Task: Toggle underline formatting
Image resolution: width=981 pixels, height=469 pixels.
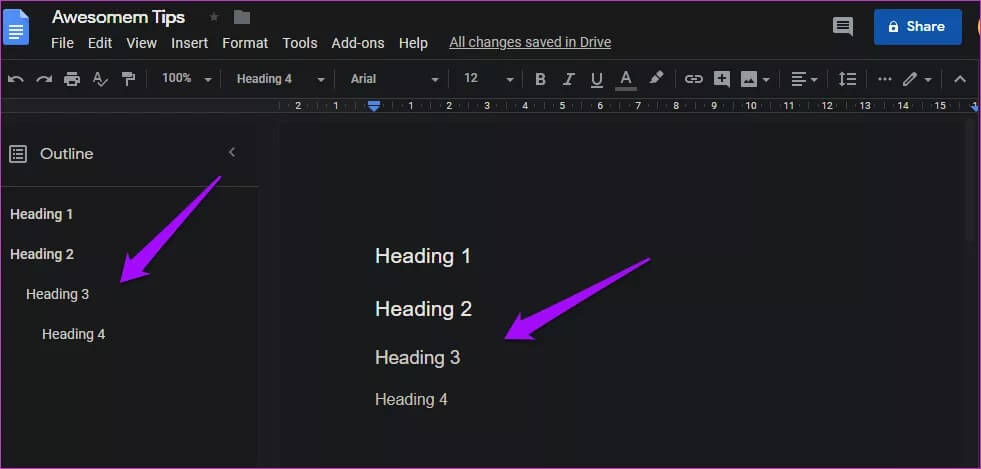Action: pos(597,79)
